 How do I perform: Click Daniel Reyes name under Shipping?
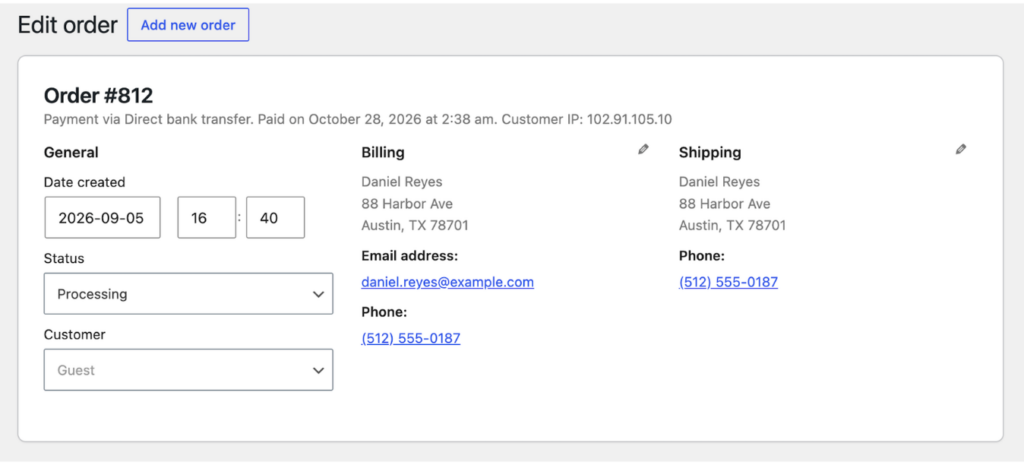[x=720, y=182]
